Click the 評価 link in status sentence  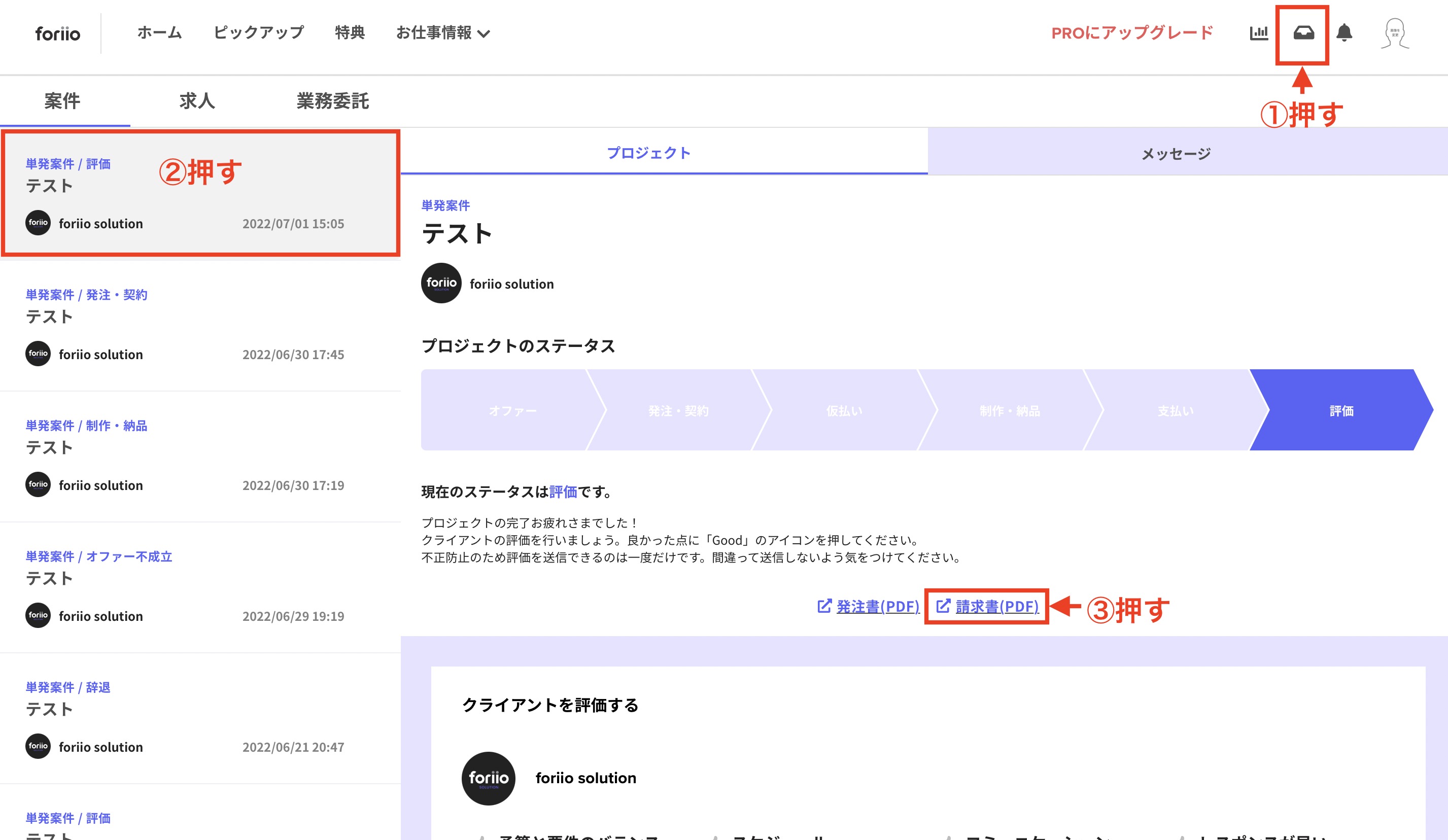(563, 492)
